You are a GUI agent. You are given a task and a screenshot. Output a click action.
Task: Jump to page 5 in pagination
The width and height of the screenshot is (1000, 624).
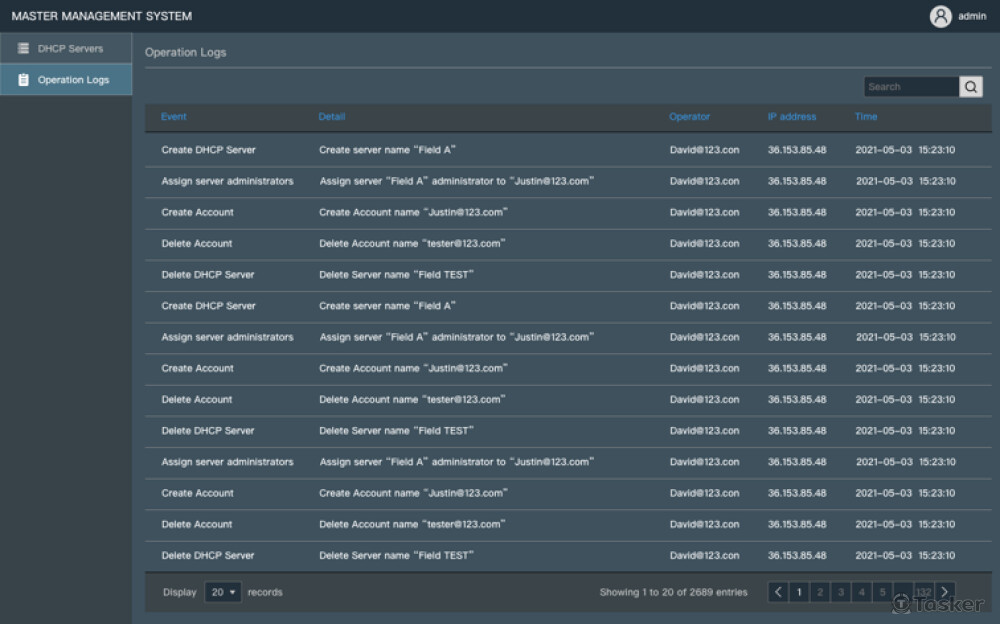pyautogui.click(x=882, y=592)
